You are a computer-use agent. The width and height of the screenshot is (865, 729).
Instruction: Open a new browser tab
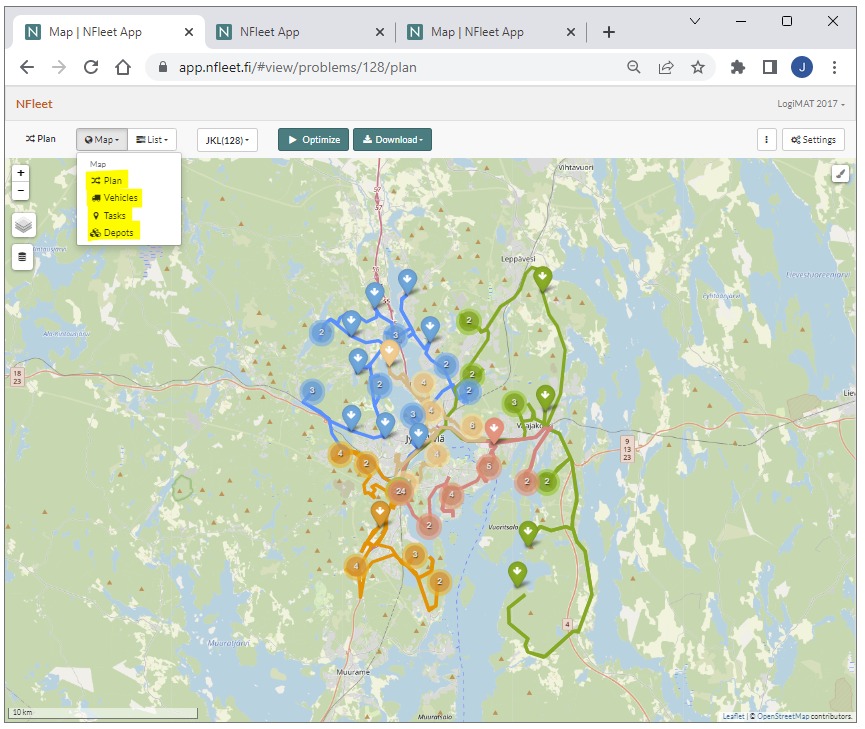coord(608,32)
